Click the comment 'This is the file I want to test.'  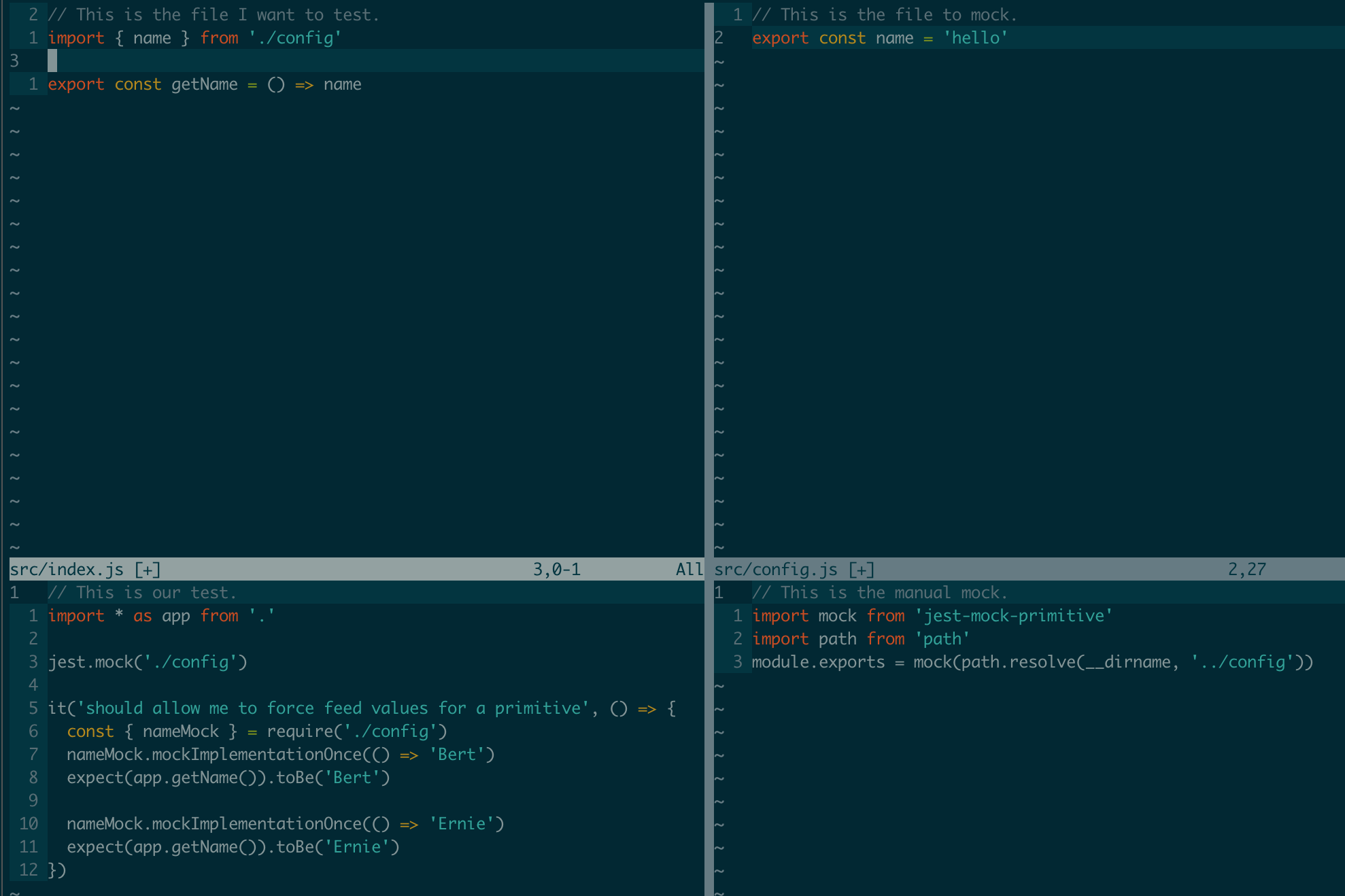tap(214, 14)
